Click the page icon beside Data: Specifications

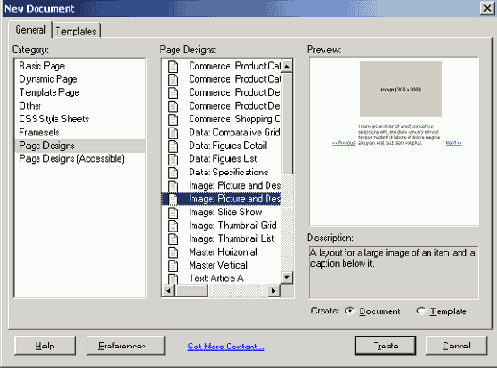click(x=173, y=173)
